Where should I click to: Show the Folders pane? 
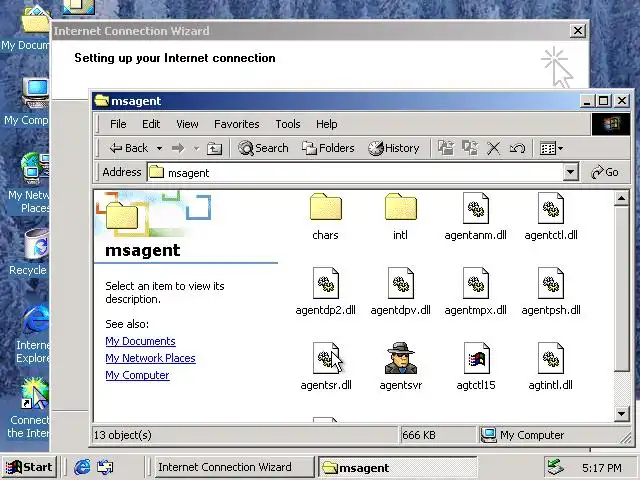tap(328, 148)
